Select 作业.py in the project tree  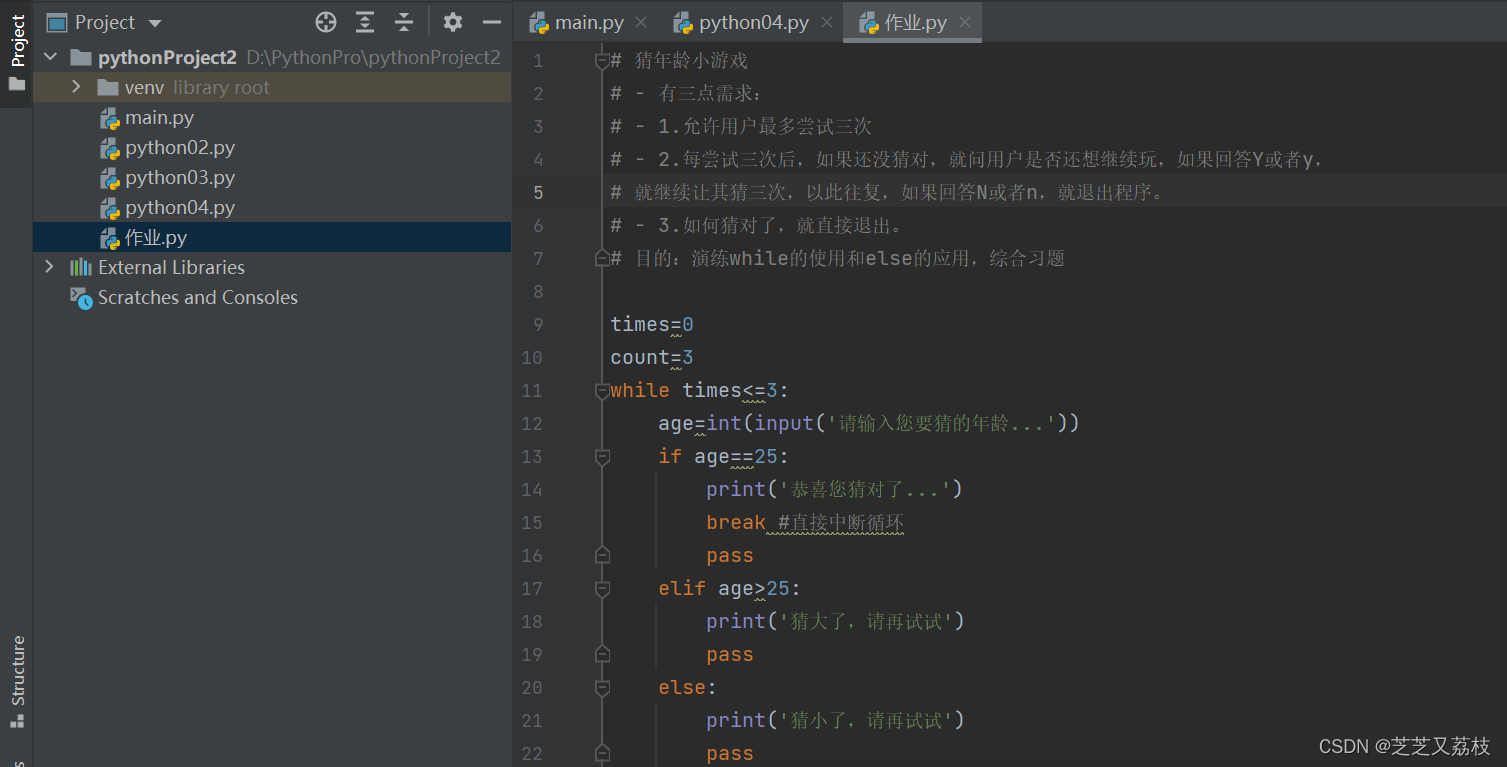272,237
